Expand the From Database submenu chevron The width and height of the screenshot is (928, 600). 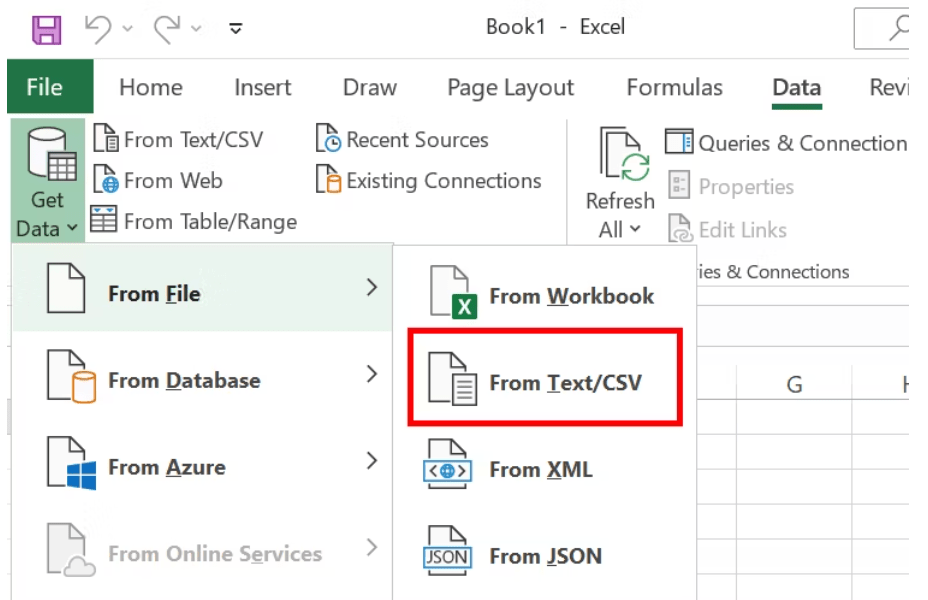[372, 374]
